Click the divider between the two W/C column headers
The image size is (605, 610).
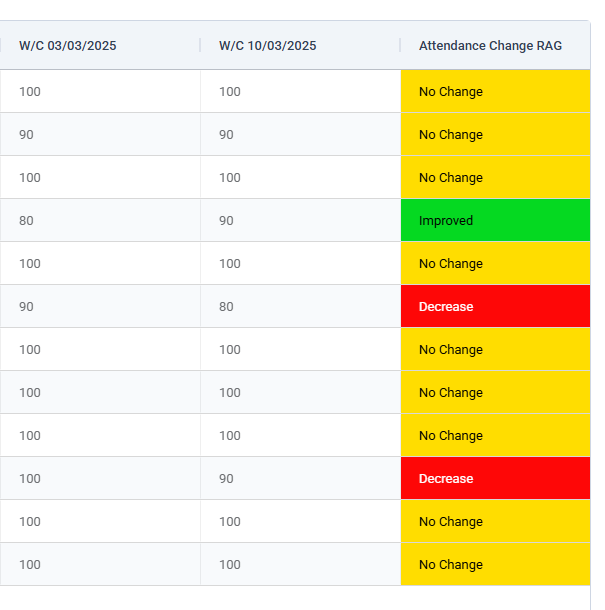pyautogui.click(x=200, y=45)
